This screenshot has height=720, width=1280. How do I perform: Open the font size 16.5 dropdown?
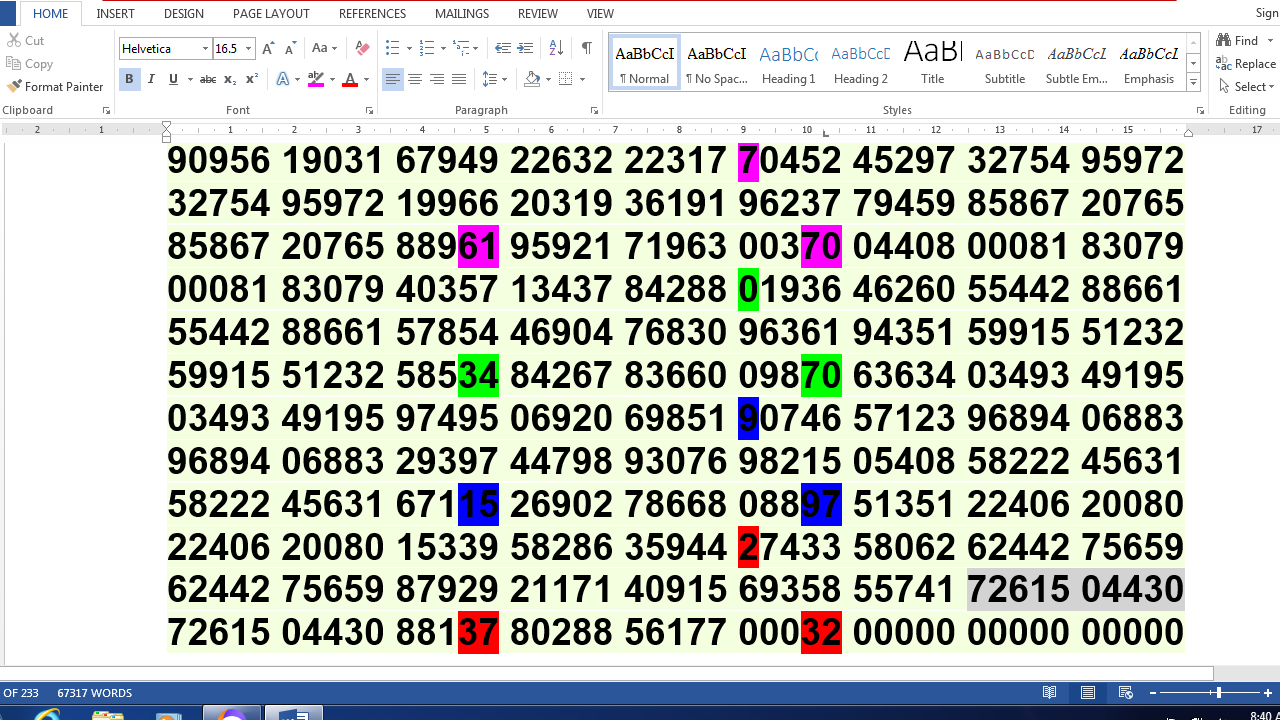point(248,48)
